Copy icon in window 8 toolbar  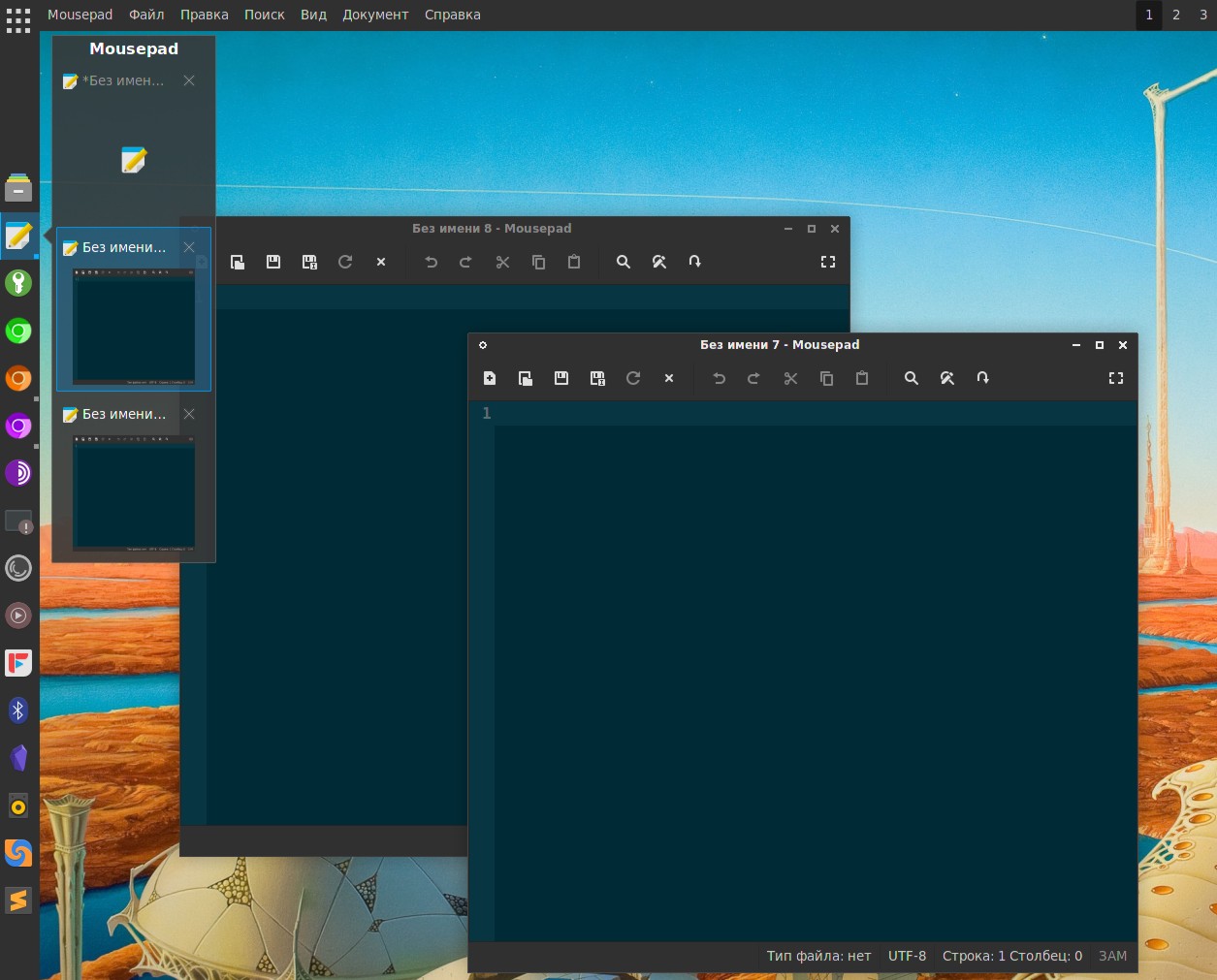pos(538,262)
